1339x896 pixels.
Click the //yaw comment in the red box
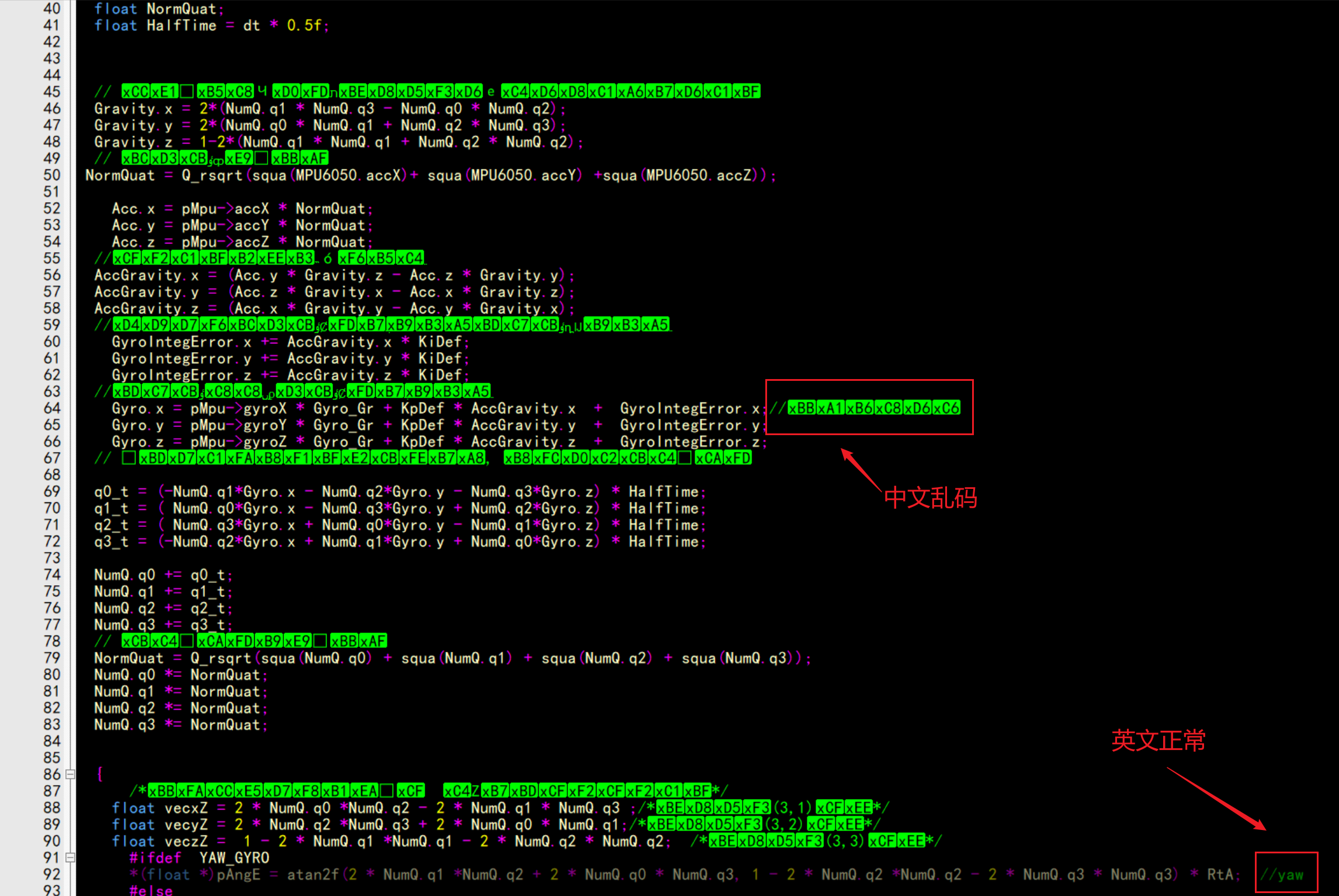tap(1282, 874)
